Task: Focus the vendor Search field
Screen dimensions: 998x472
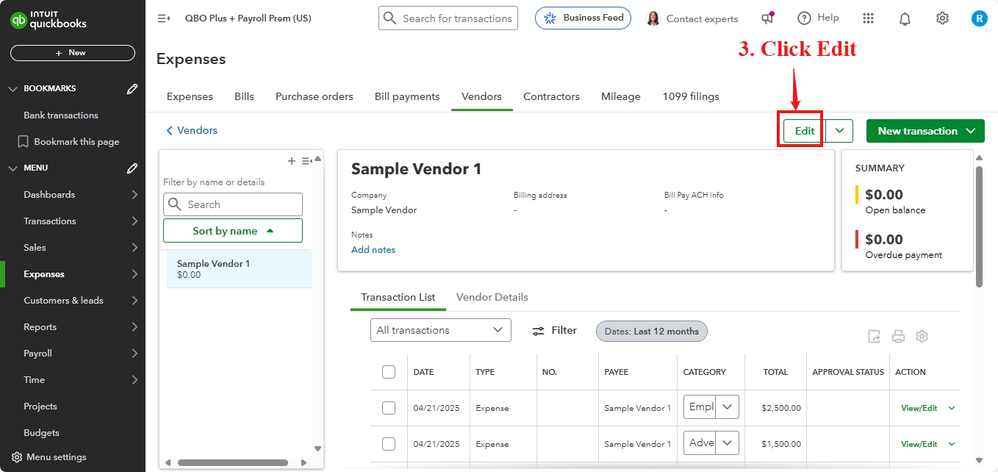Action: pos(233,204)
